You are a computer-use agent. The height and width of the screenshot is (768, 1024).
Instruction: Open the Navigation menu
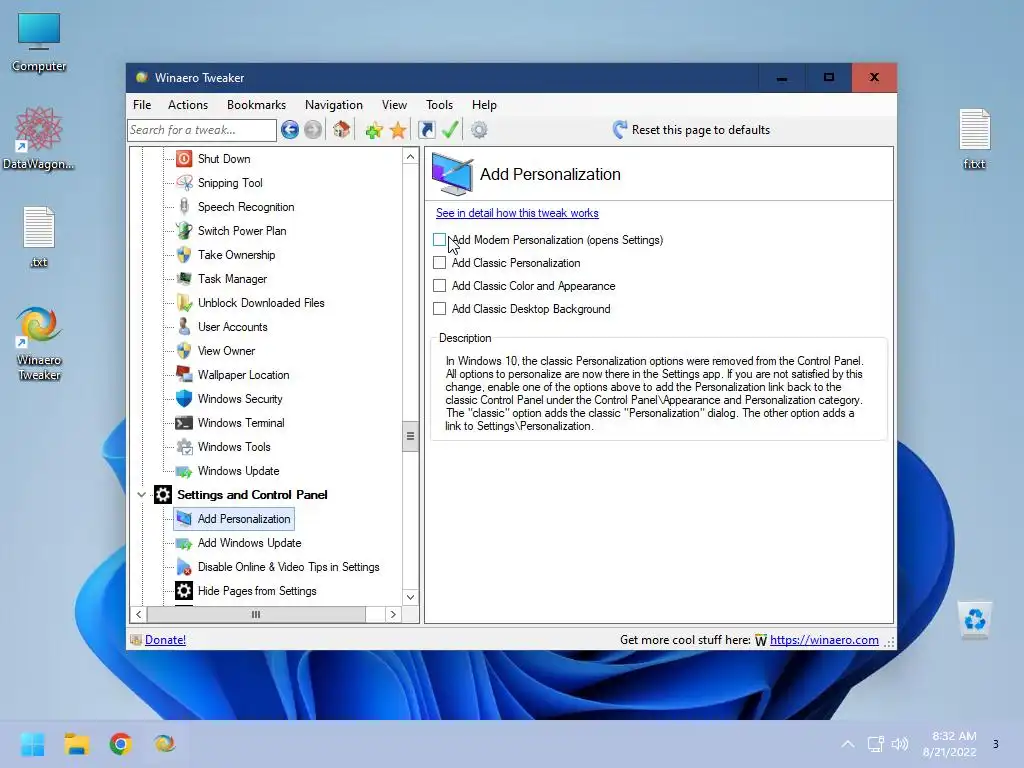point(334,104)
